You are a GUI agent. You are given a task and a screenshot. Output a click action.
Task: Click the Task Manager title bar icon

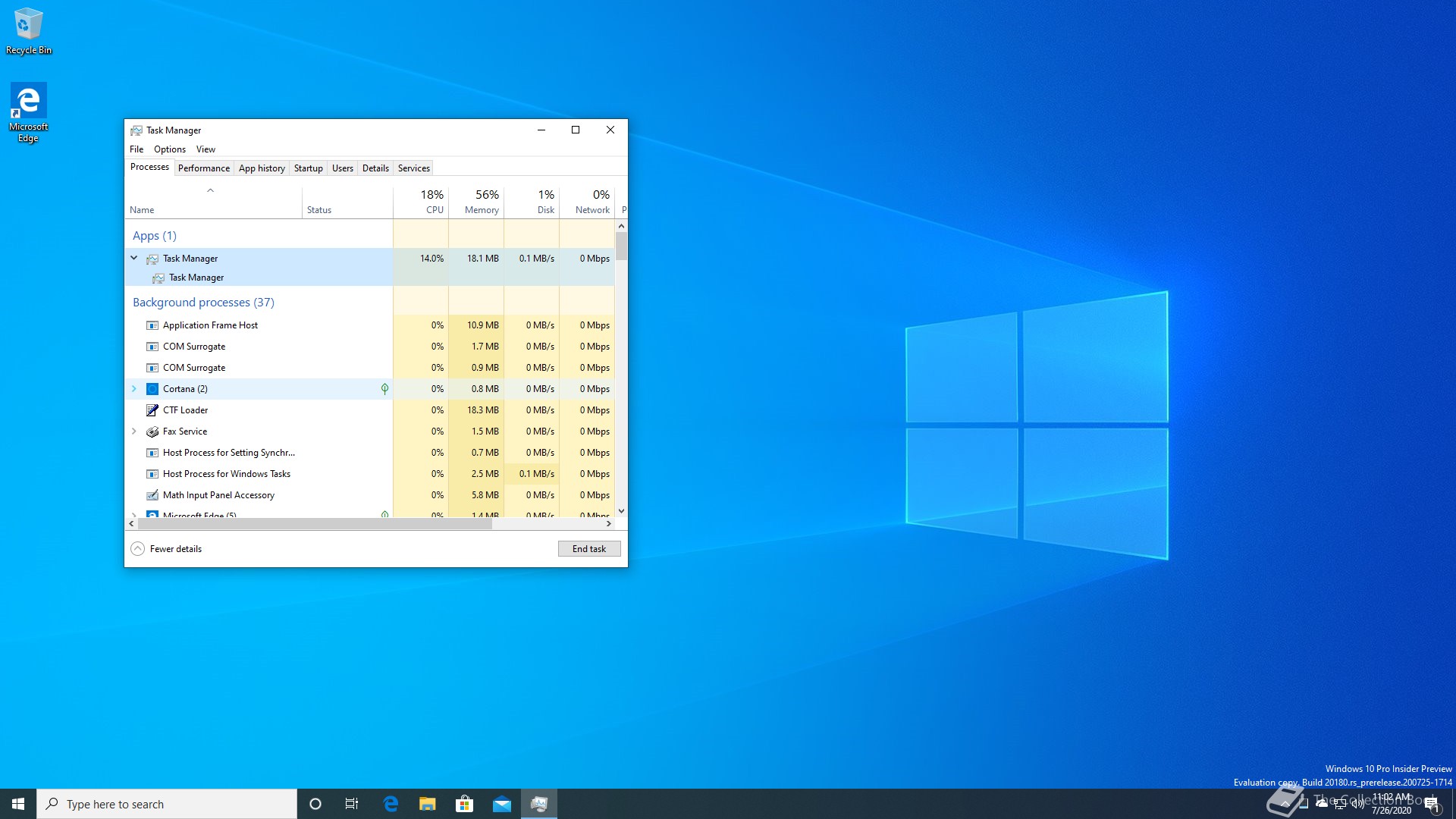136,130
